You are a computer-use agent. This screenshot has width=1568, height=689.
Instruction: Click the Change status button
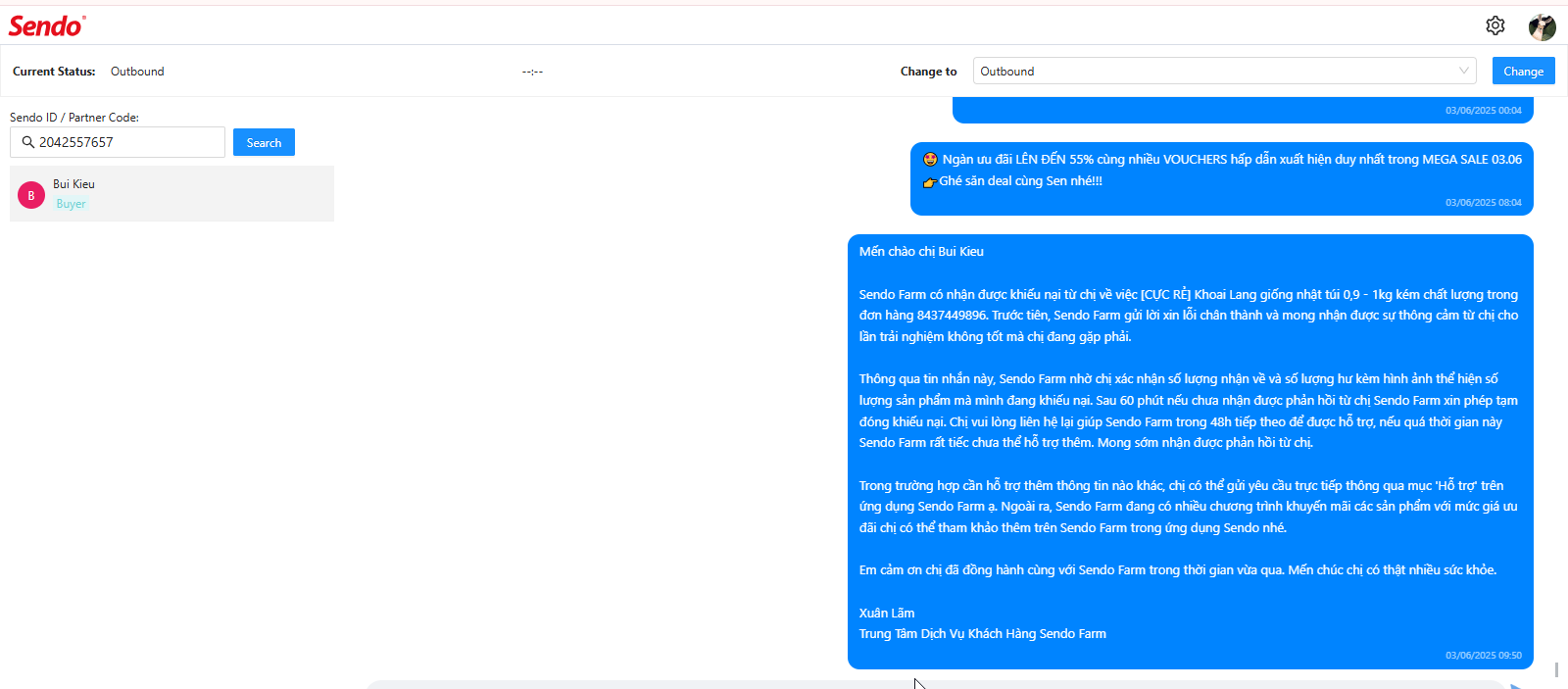1523,71
